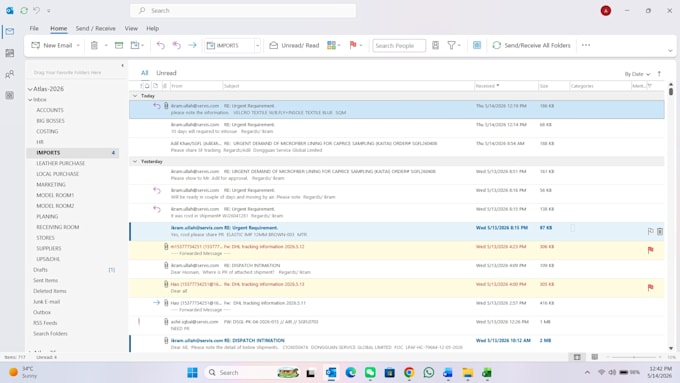Sort by the Subject column header
Screen dimensions: 680x383
pos(348,86)
